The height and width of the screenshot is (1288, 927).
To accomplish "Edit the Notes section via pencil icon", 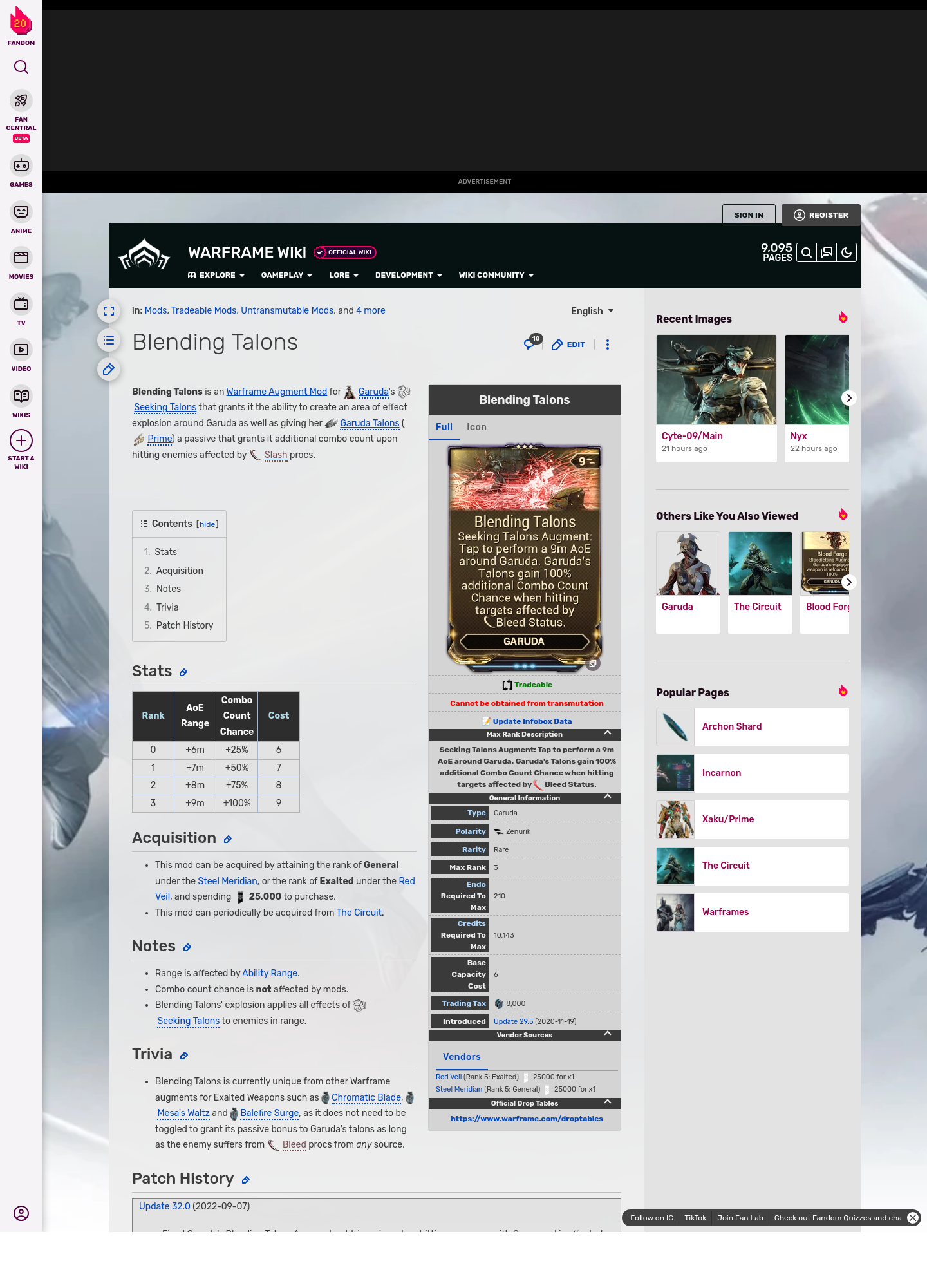I will (x=187, y=947).
